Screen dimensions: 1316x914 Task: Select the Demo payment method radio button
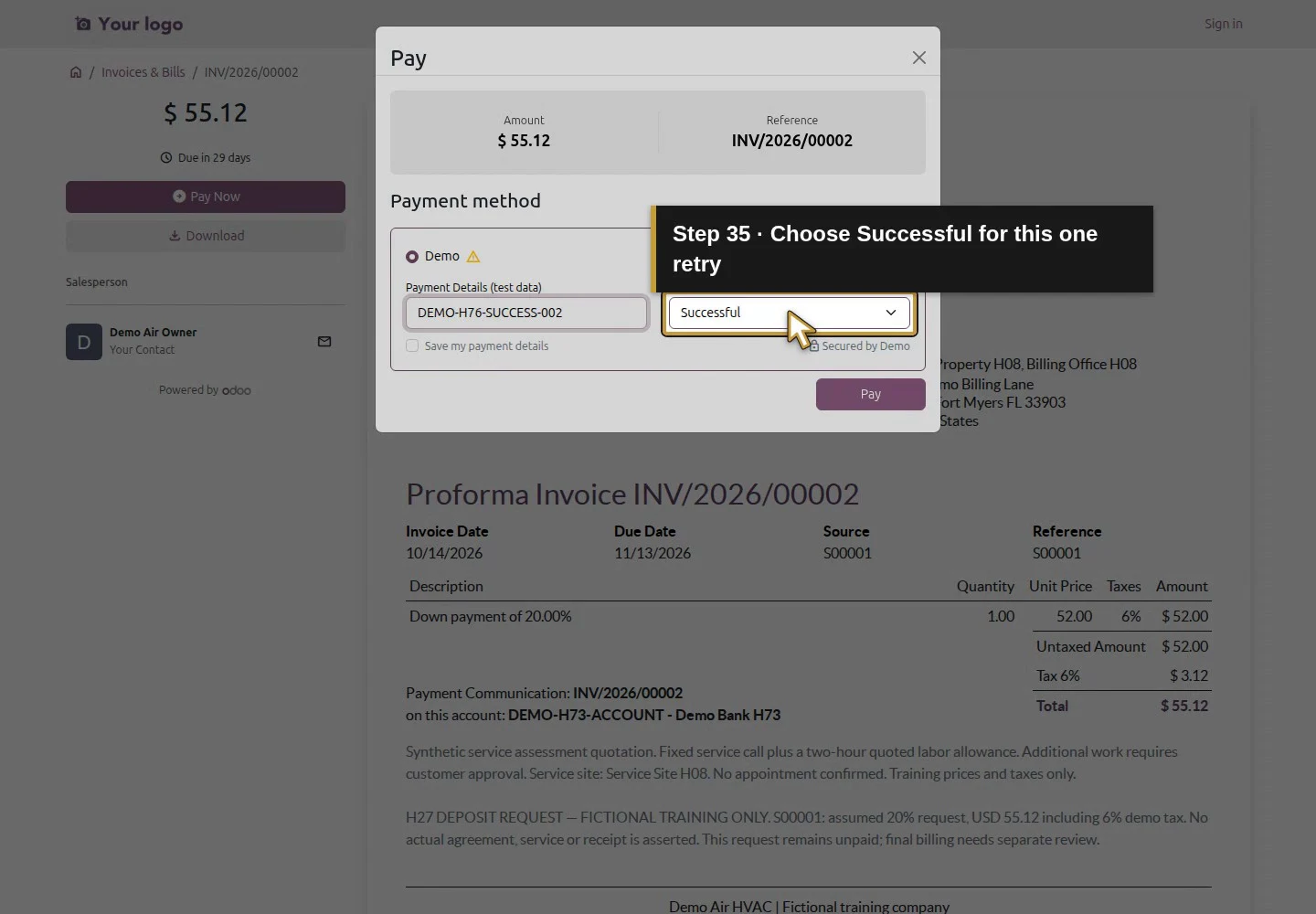412,257
